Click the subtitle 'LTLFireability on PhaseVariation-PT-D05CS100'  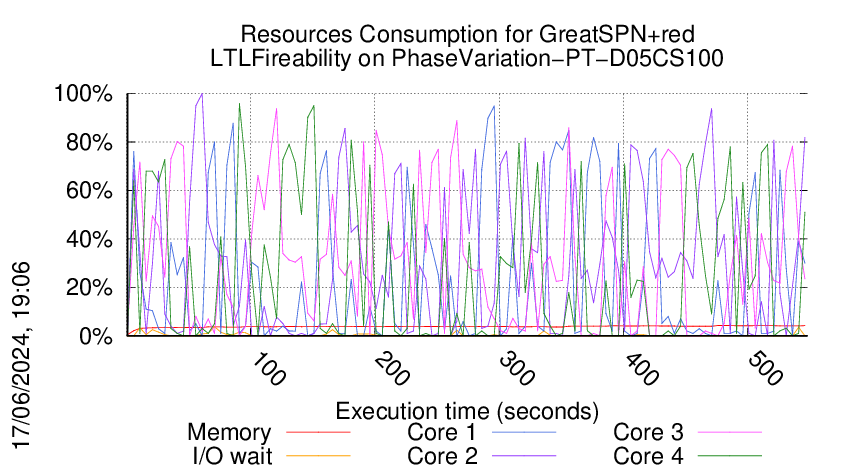coord(467,58)
